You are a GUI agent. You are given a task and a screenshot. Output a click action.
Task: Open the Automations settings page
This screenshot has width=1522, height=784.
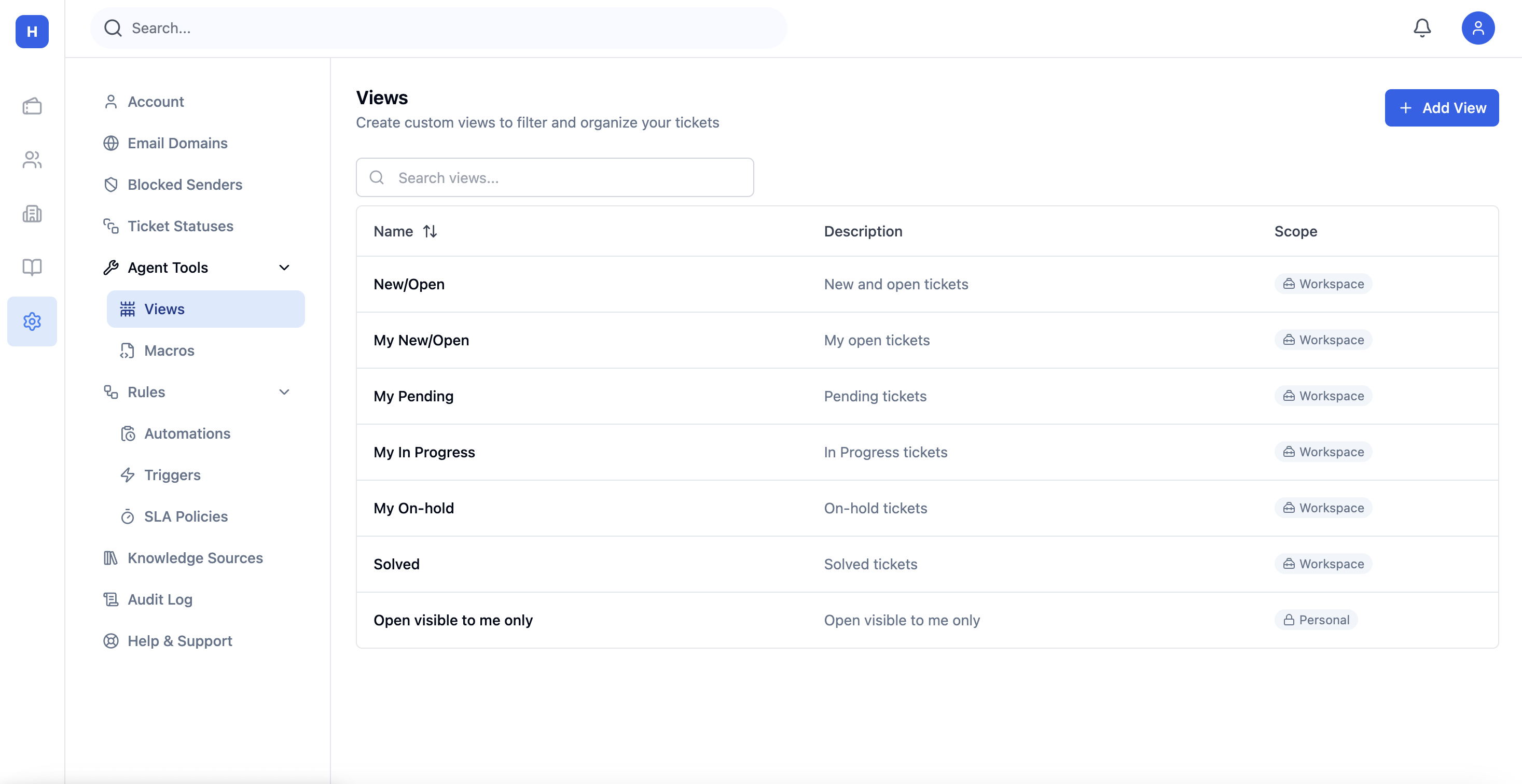click(187, 433)
